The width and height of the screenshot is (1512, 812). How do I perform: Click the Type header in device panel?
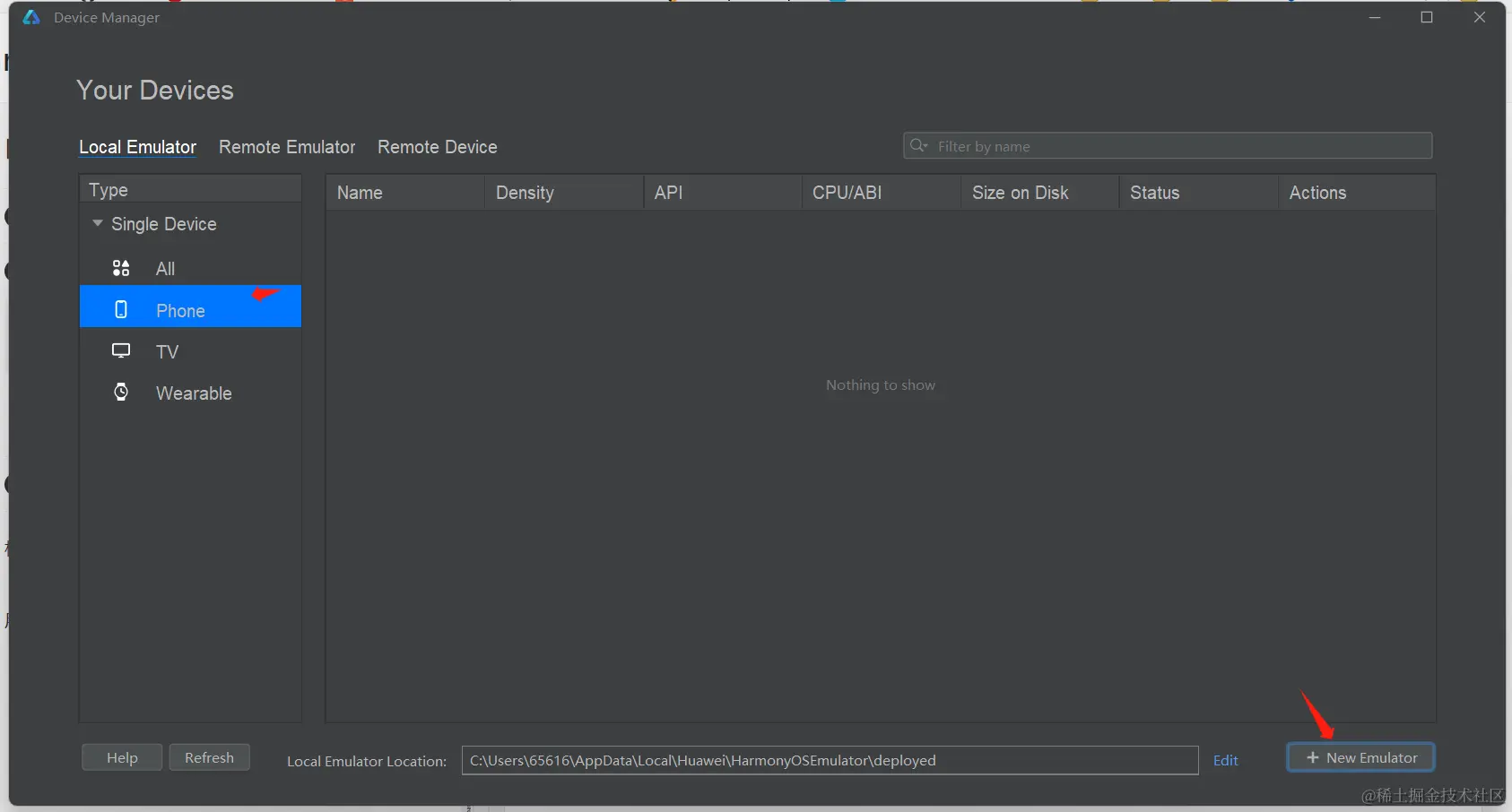tap(190, 190)
